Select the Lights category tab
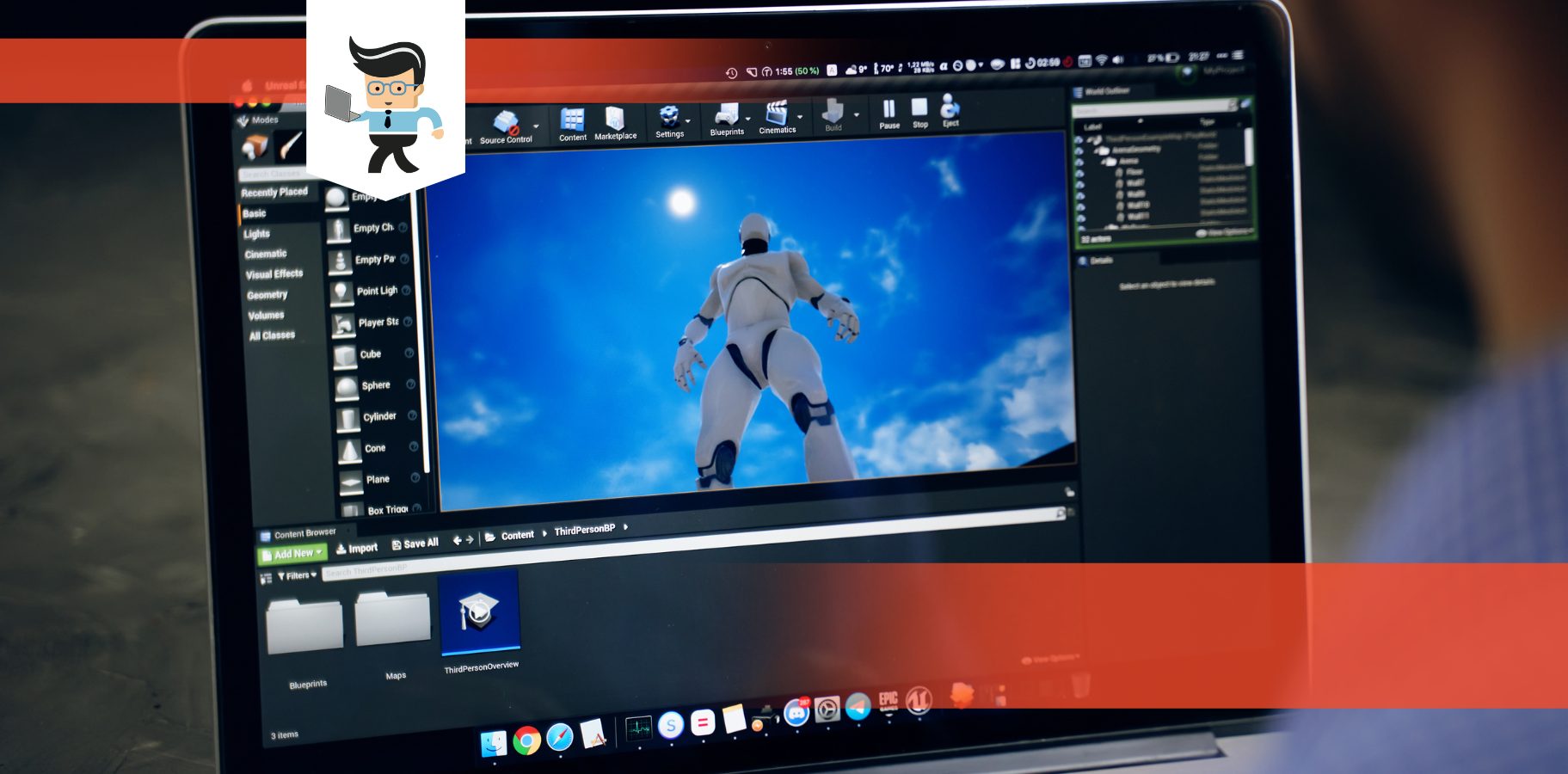Image resolution: width=1568 pixels, height=774 pixels. [x=257, y=234]
